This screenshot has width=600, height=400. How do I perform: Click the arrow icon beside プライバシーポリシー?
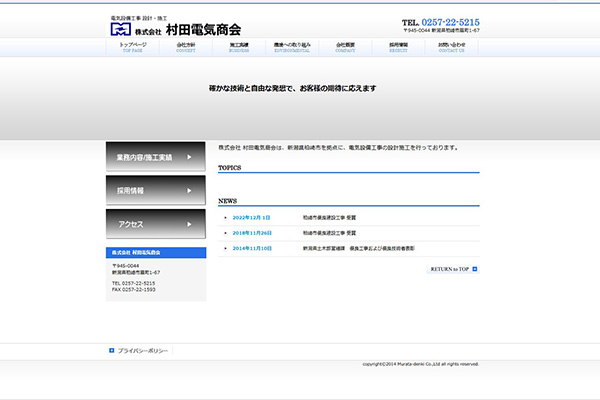pos(112,351)
